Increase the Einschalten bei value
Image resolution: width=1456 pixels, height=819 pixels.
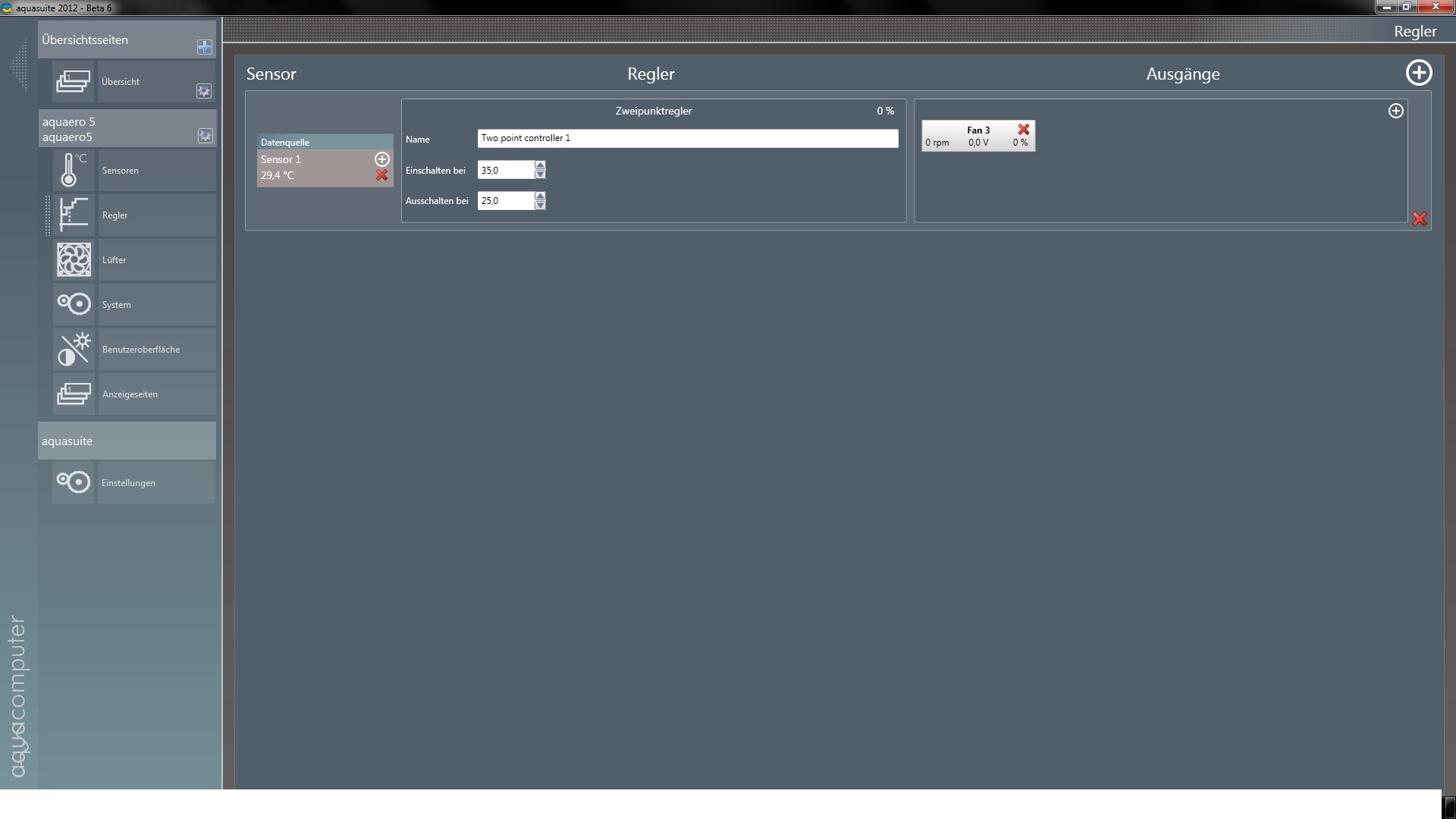pyautogui.click(x=540, y=165)
